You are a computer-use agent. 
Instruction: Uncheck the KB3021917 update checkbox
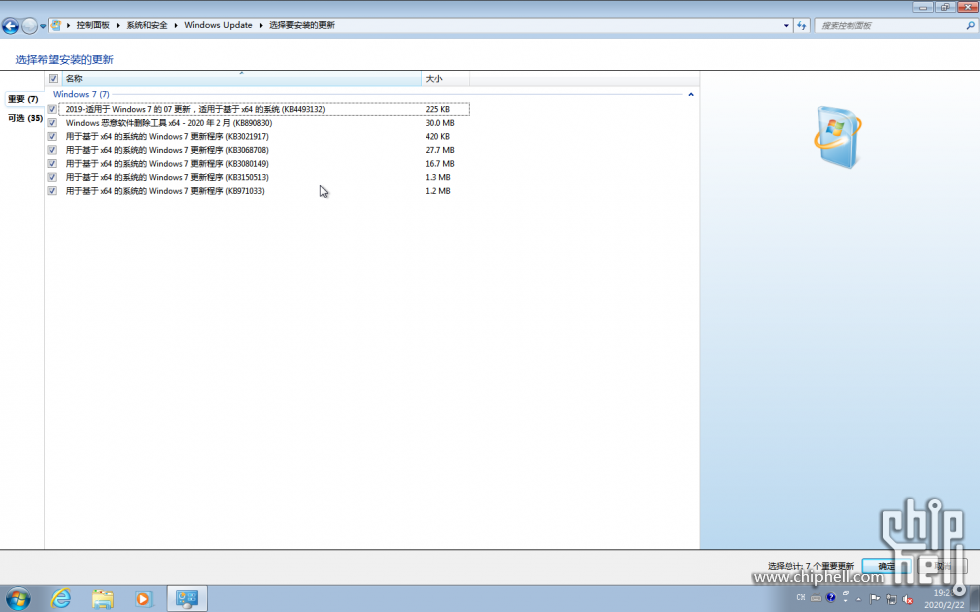52,136
